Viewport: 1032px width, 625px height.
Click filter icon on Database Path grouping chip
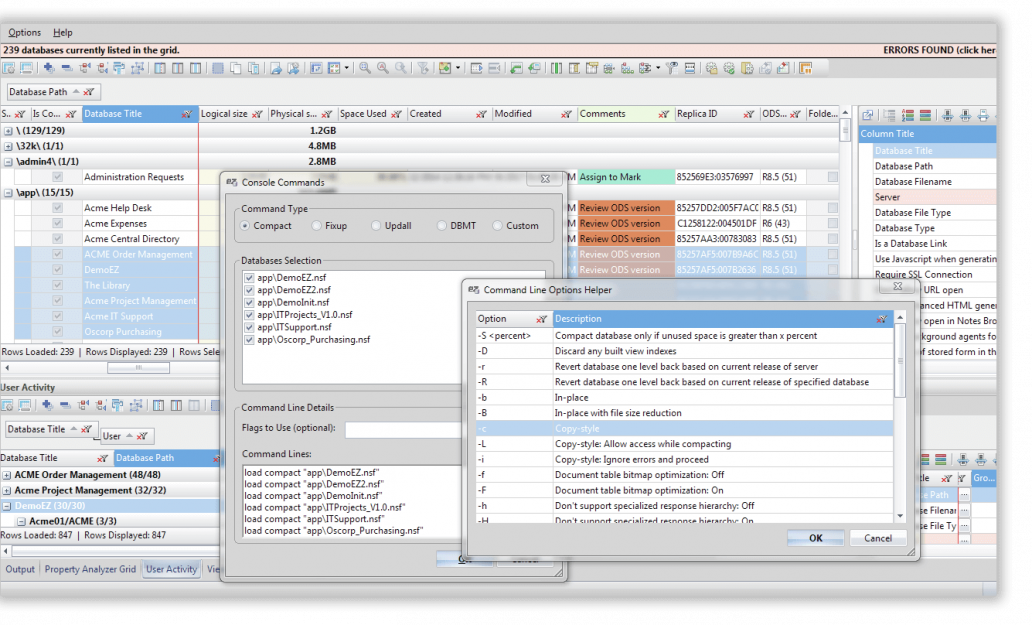pyautogui.click(x=89, y=92)
